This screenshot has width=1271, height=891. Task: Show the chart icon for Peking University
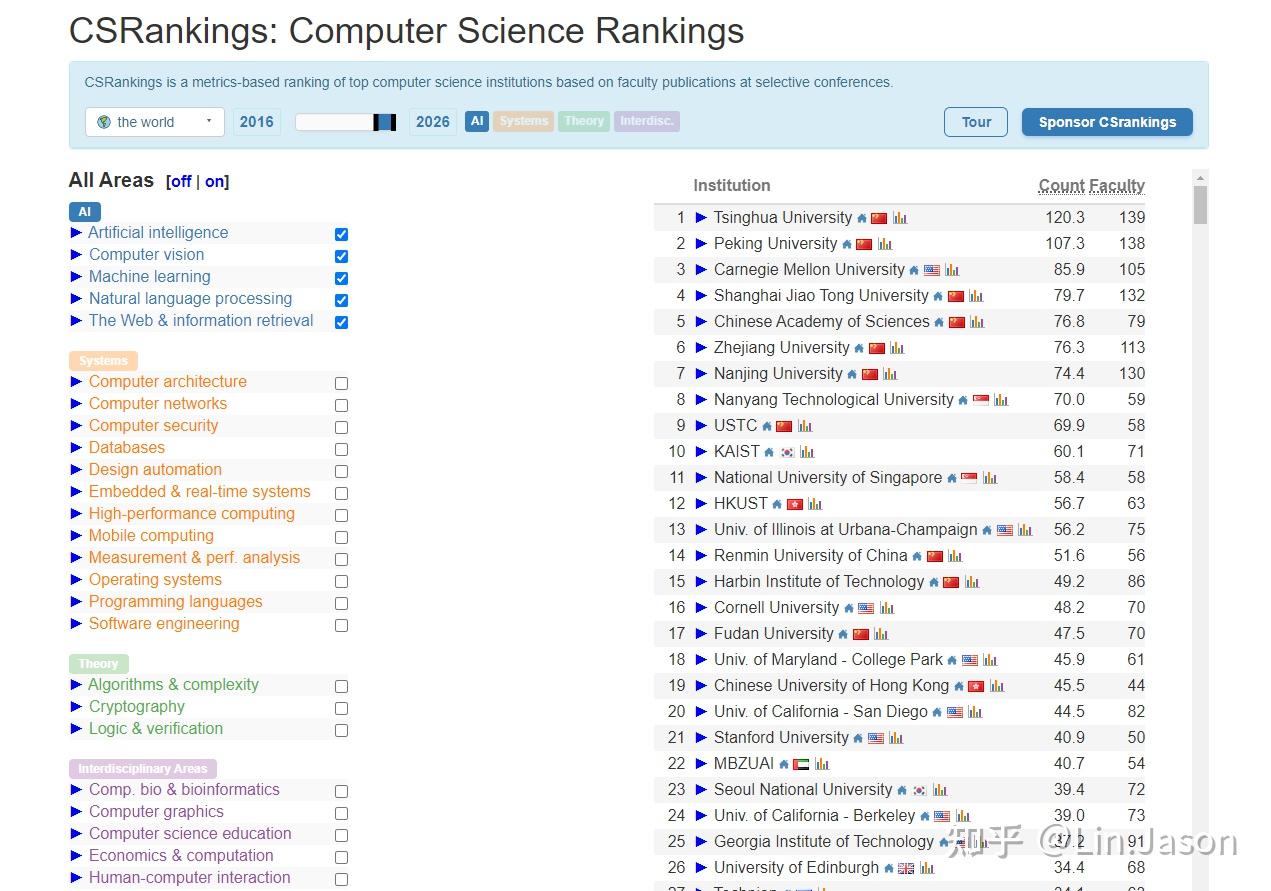tap(885, 244)
